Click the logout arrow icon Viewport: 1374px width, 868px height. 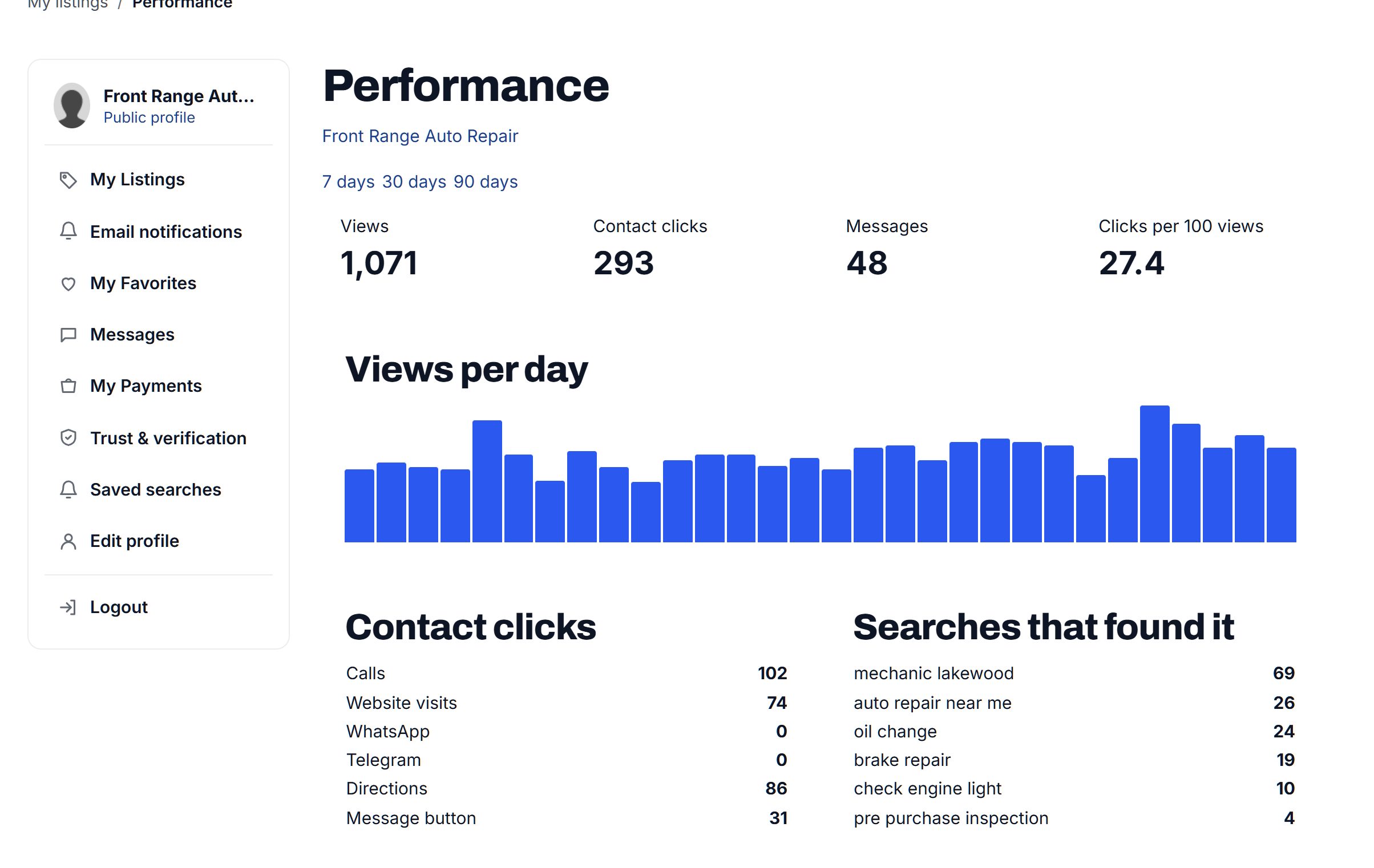click(68, 607)
